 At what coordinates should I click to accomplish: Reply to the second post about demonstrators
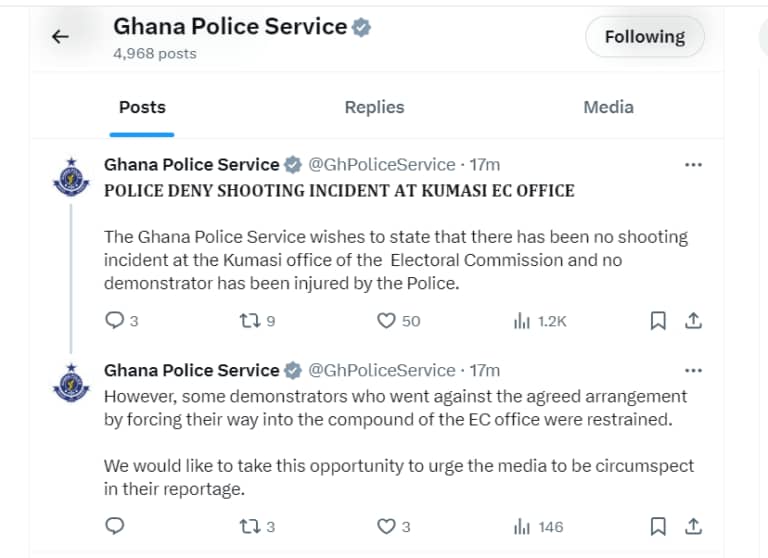tap(115, 526)
